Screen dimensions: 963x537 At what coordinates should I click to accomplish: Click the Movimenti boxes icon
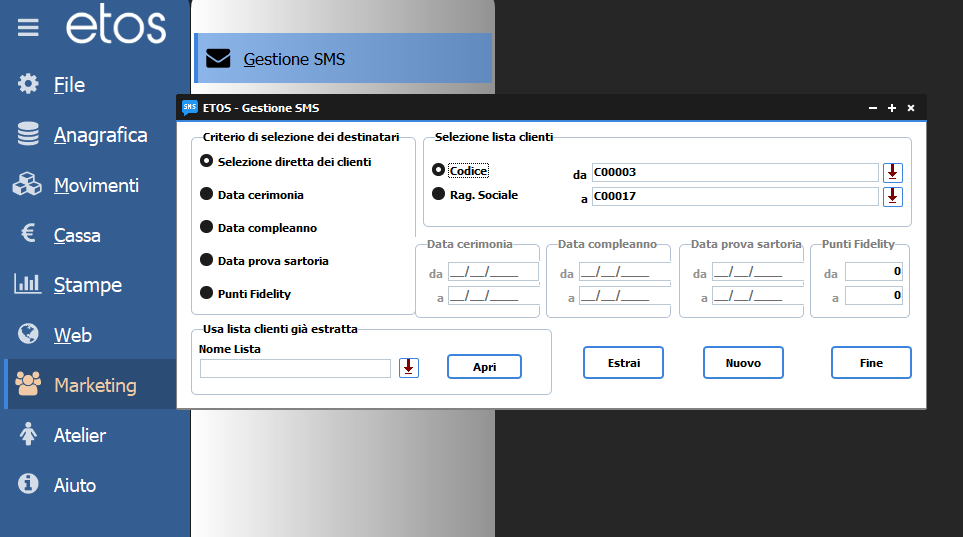click(27, 184)
